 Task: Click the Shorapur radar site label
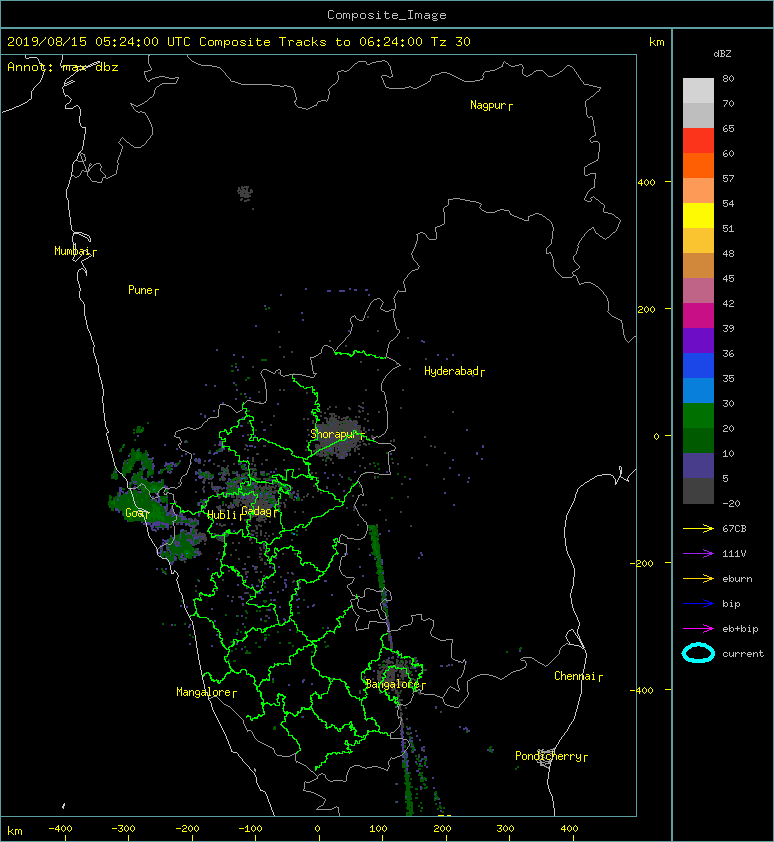point(334,434)
